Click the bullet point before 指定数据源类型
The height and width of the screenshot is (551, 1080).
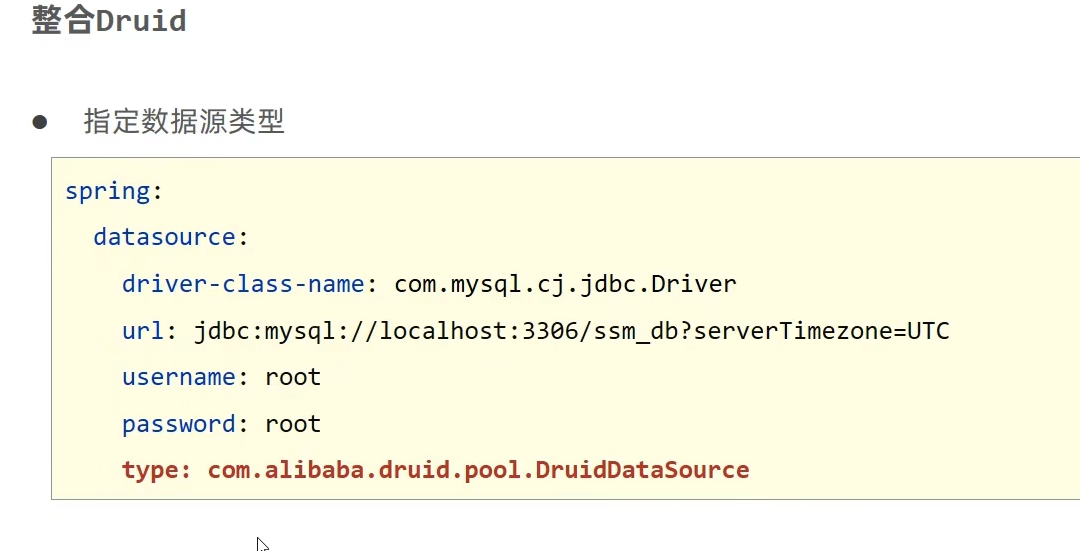(x=40, y=122)
